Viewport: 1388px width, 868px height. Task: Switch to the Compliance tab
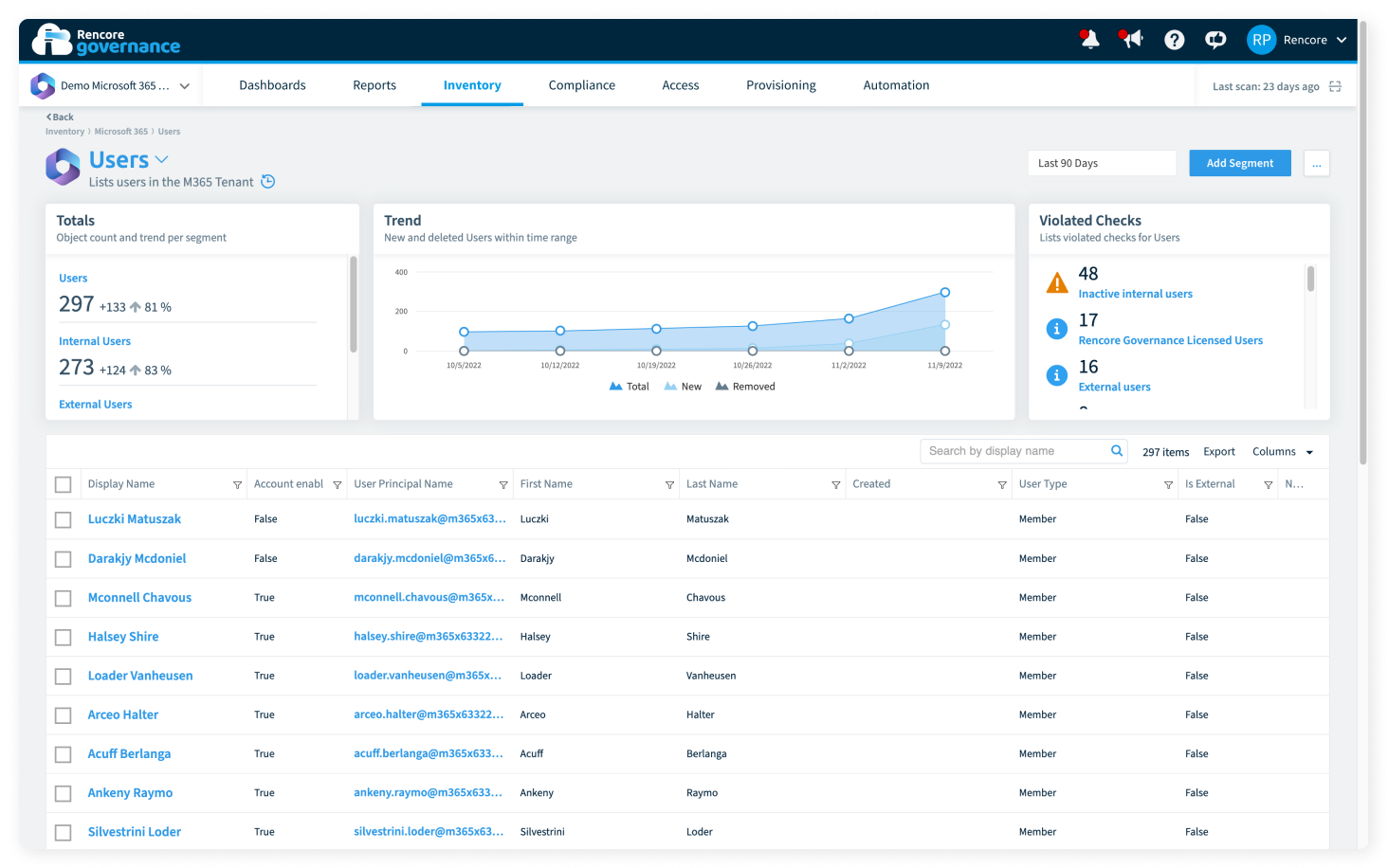582,85
